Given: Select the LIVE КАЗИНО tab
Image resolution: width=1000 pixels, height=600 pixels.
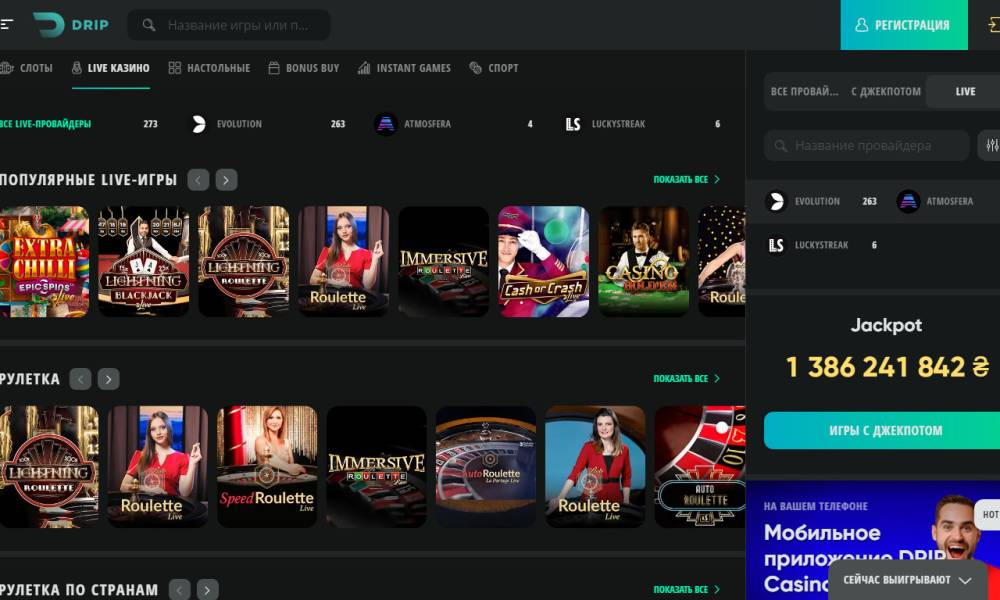Looking at the screenshot, I should tap(111, 68).
